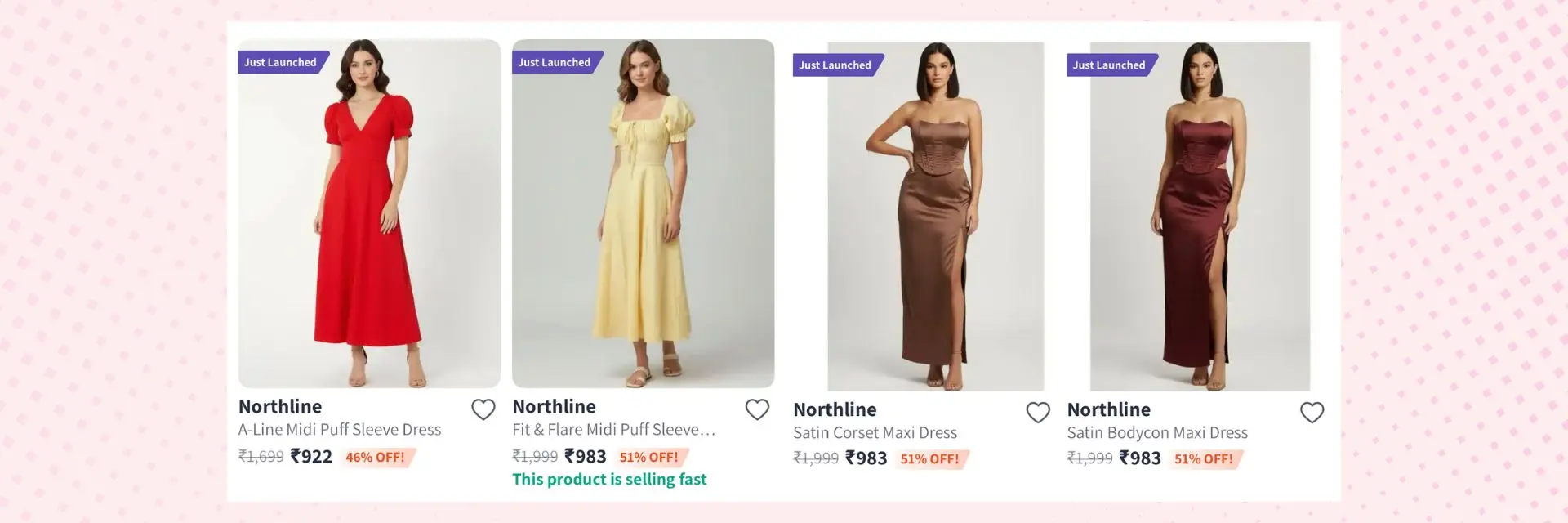Screen dimensions: 1568x523
Task: Click Northline brand name above A-Line dress
Action: pyautogui.click(x=280, y=407)
